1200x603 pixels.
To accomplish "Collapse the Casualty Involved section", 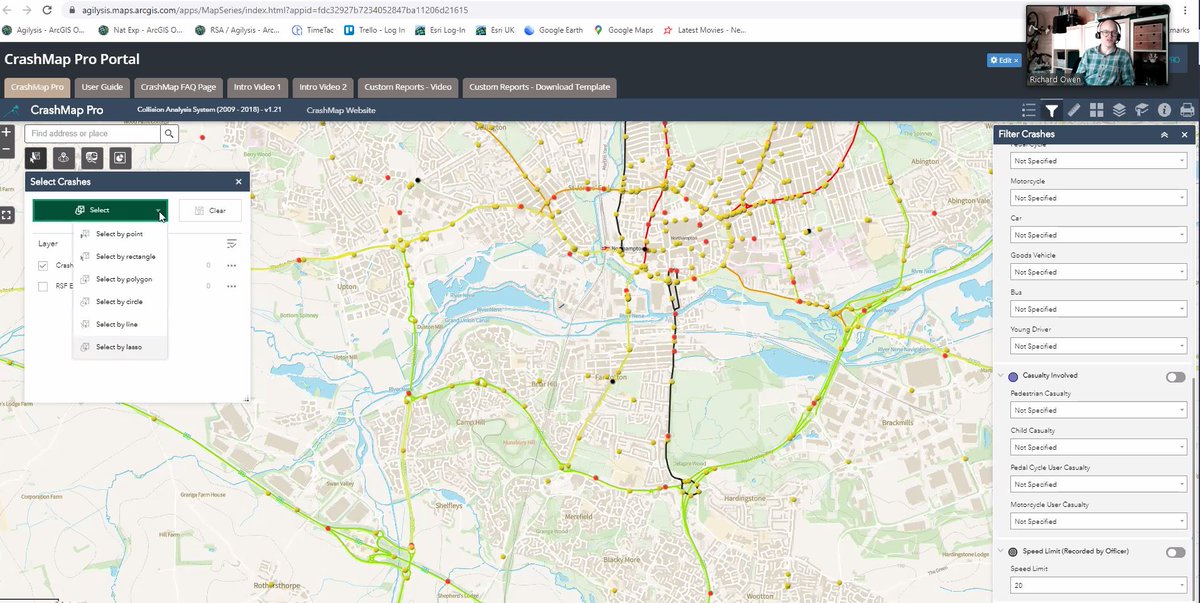I will coord(1001,375).
